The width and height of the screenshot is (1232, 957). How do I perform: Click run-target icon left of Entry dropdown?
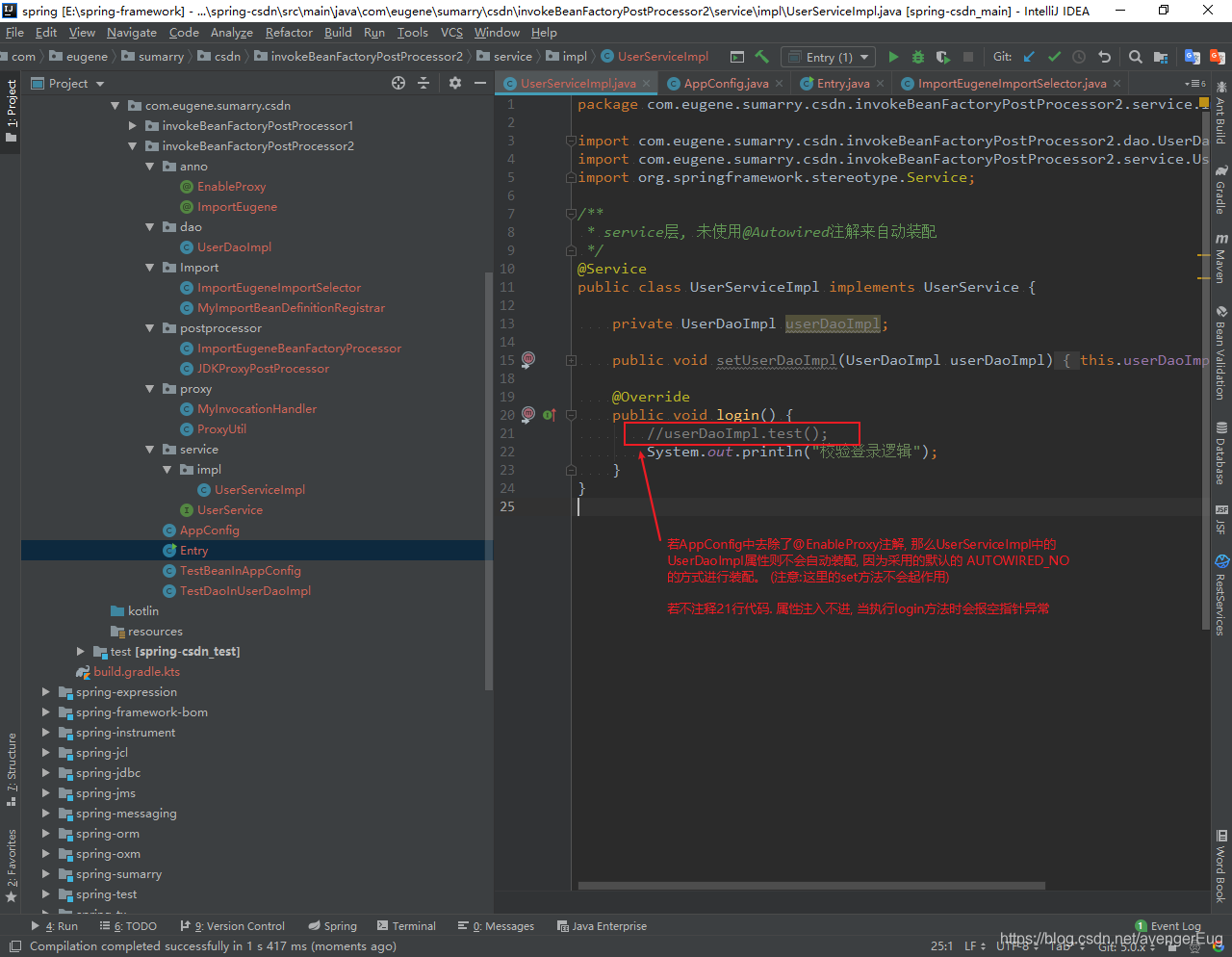(x=736, y=57)
